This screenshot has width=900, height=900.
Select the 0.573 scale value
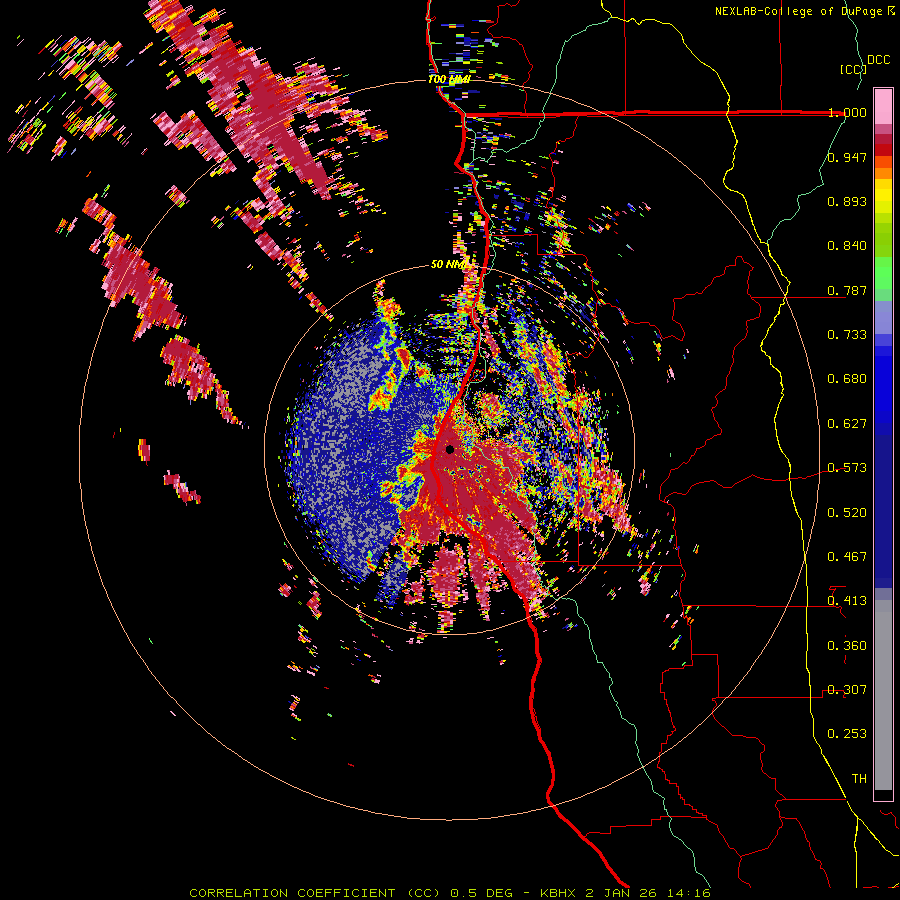pos(847,468)
